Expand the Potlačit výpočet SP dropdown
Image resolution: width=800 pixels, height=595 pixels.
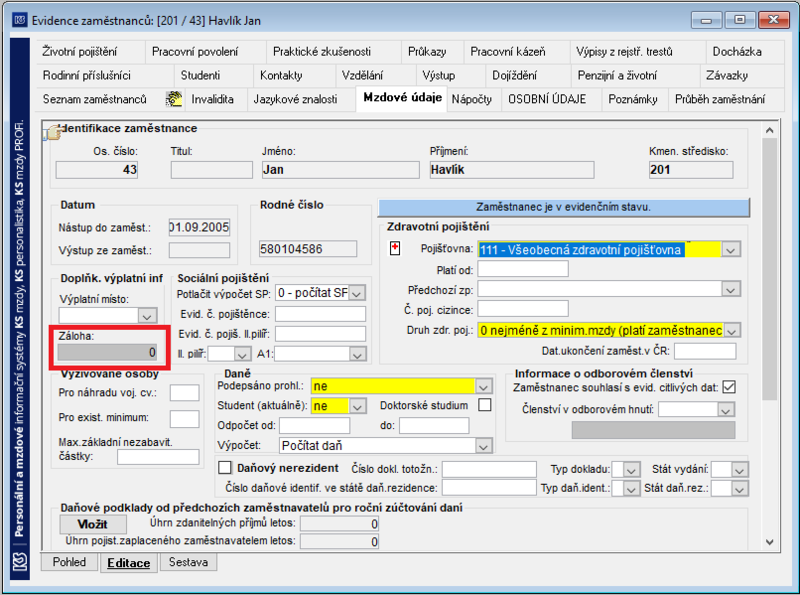358,293
